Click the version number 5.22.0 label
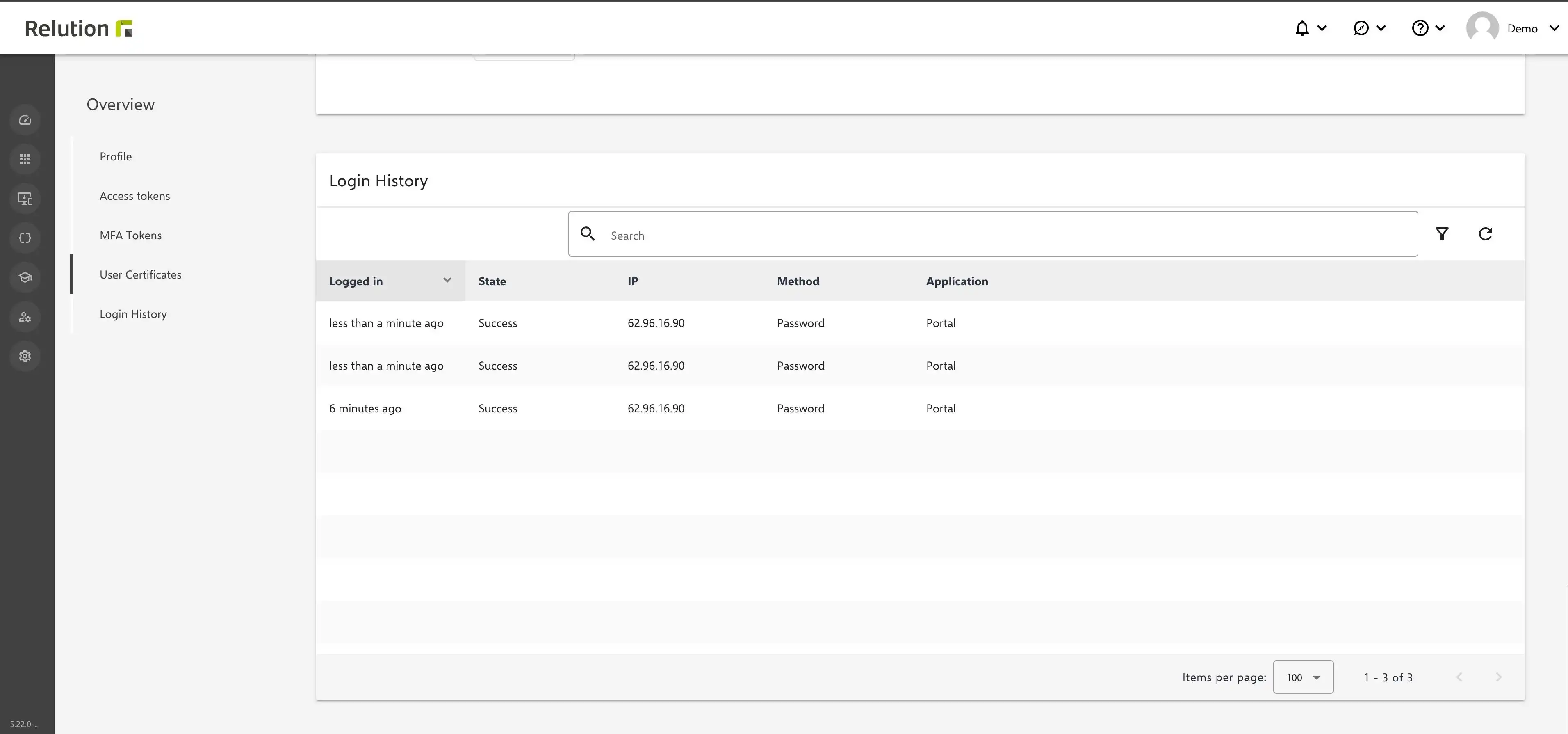This screenshot has width=1568, height=734. [x=25, y=724]
